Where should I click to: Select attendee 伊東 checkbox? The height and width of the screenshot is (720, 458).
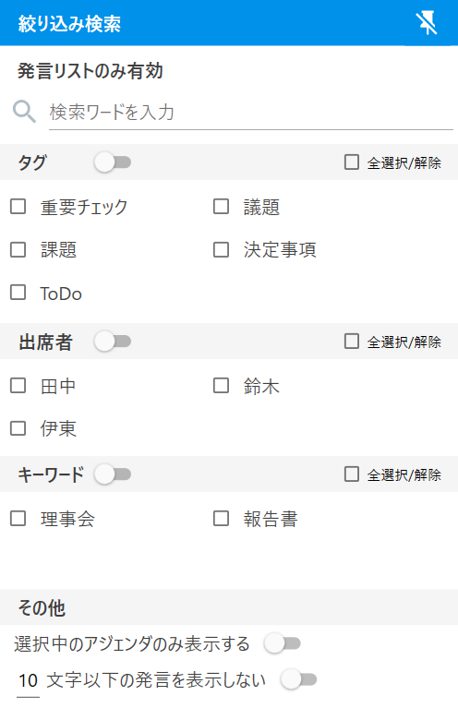(18, 428)
